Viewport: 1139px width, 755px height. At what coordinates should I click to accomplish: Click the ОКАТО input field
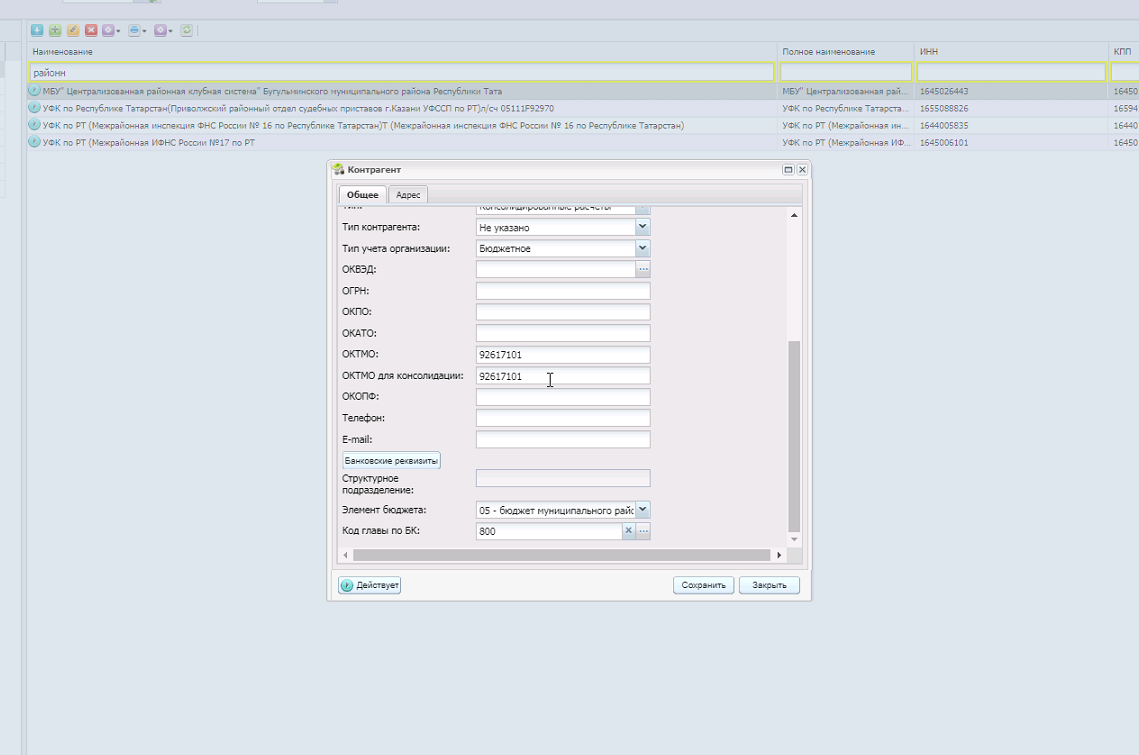[563, 333]
